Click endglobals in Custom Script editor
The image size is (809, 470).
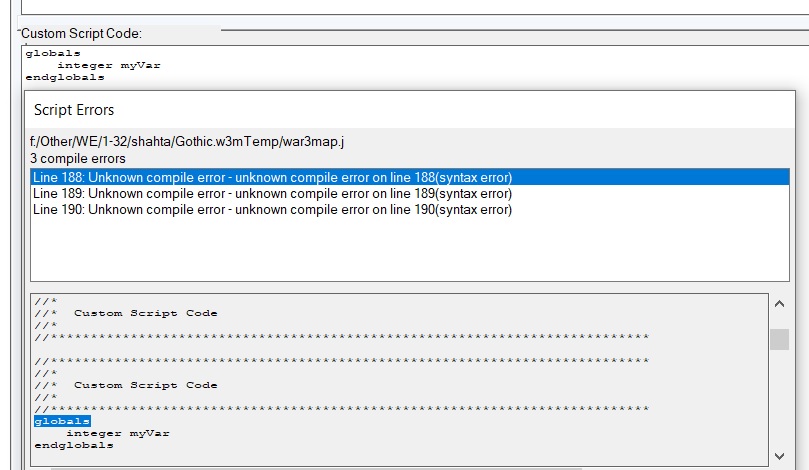click(65, 77)
